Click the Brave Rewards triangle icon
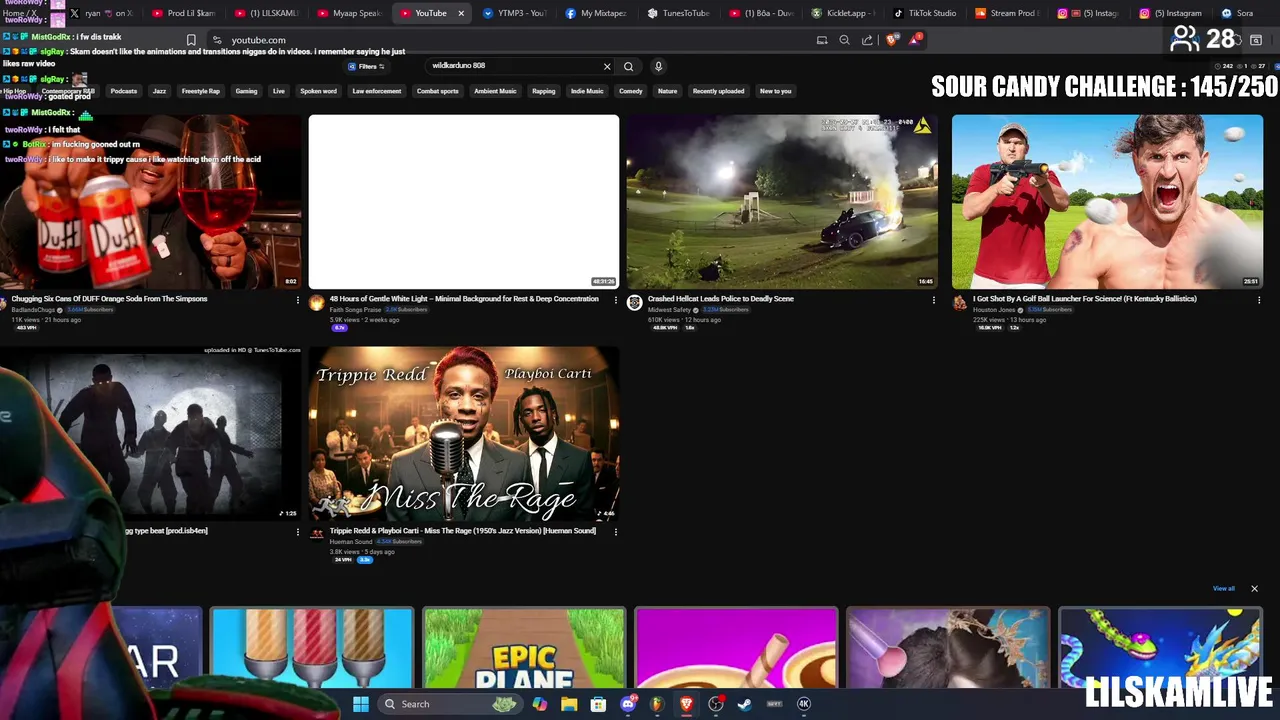The width and height of the screenshot is (1280, 720). pos(914,40)
